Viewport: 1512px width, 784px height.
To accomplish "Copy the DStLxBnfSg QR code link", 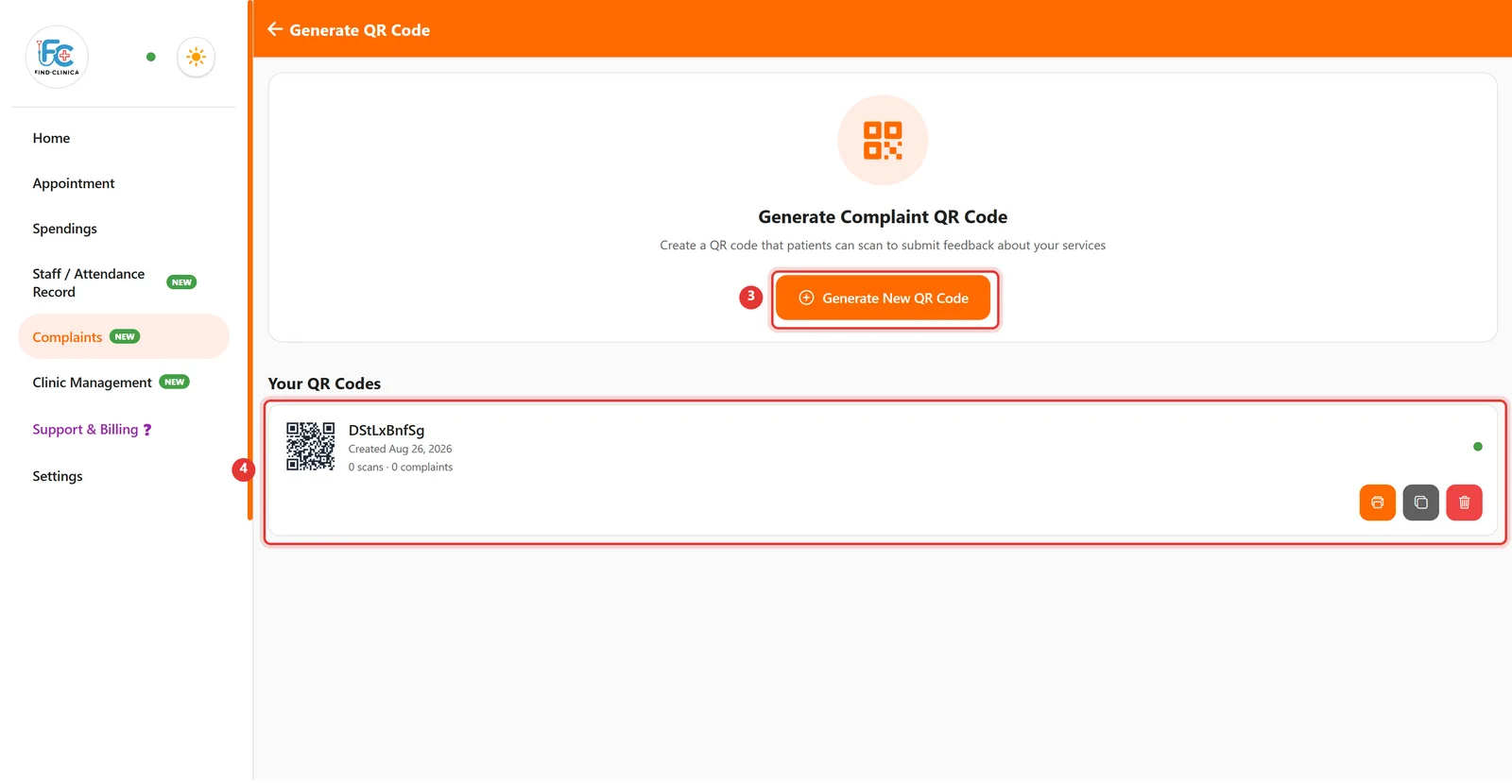I will coord(1421,503).
